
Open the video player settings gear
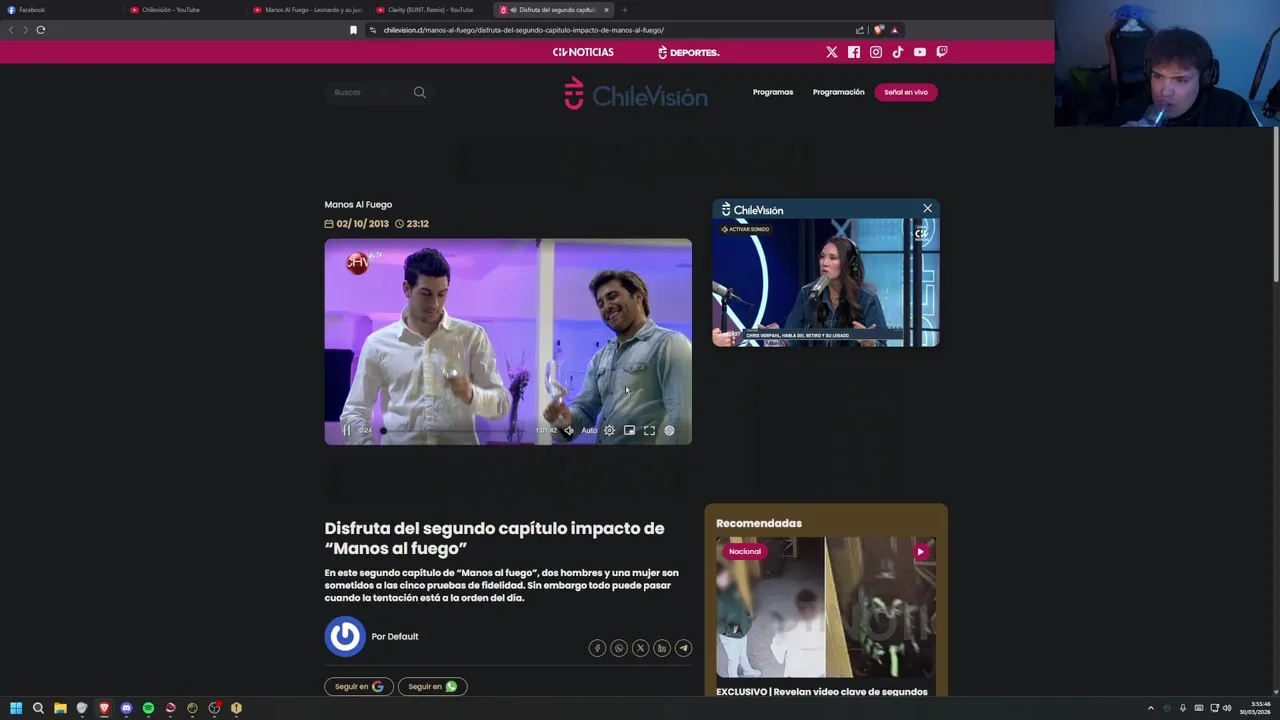[x=609, y=431]
